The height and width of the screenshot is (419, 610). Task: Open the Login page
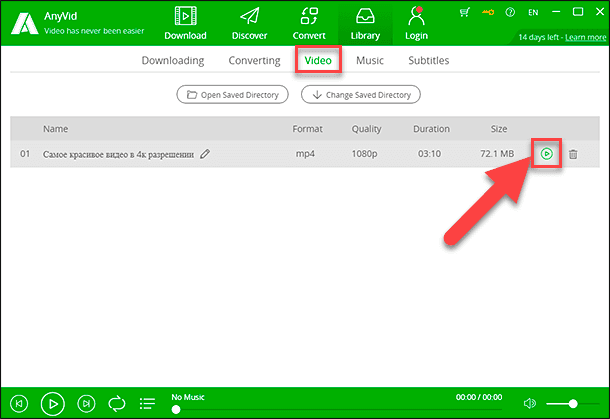coord(416,23)
